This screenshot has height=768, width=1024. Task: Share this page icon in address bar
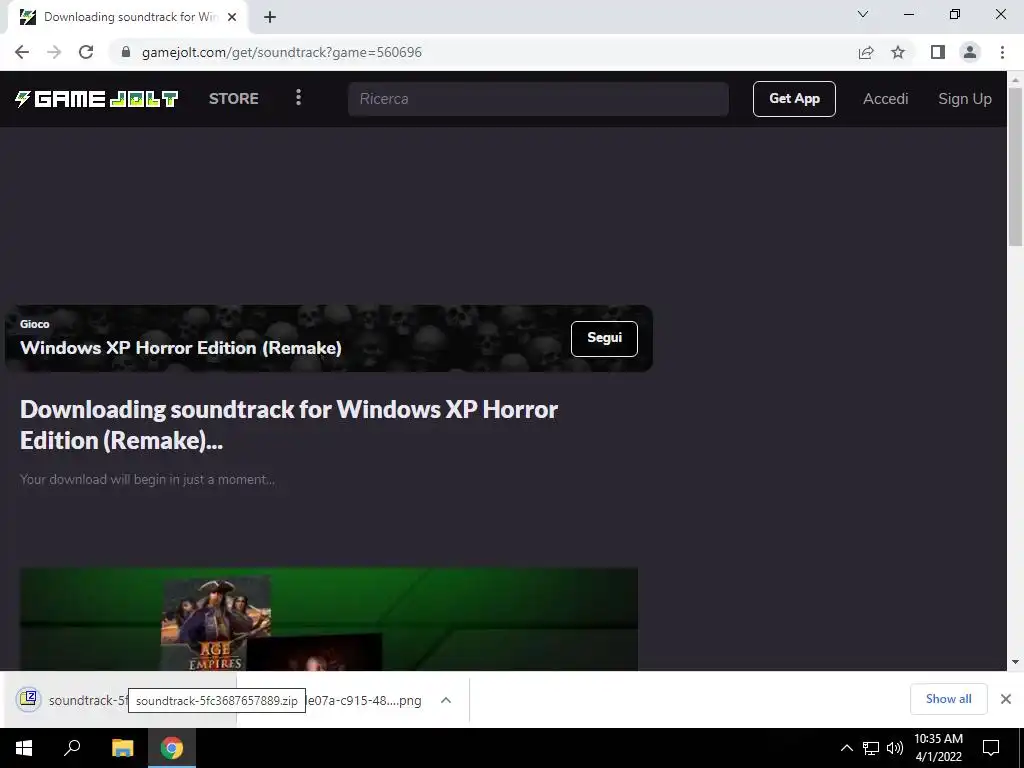coord(866,52)
